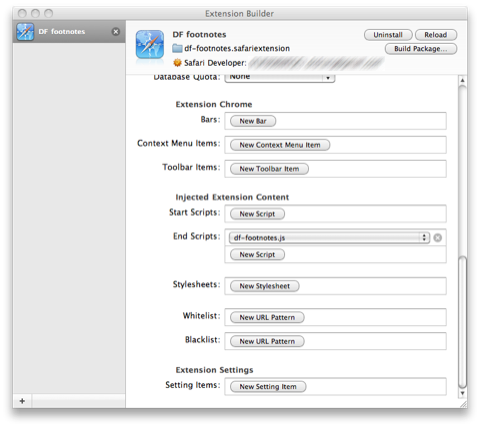Click df-footnotes.safariextension file name

coord(237,49)
